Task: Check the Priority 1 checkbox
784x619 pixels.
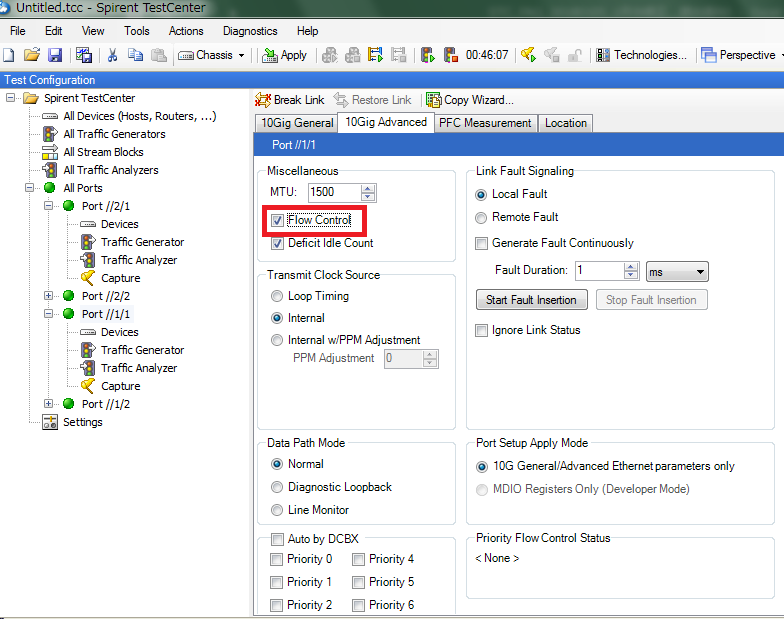Action: (x=276, y=582)
